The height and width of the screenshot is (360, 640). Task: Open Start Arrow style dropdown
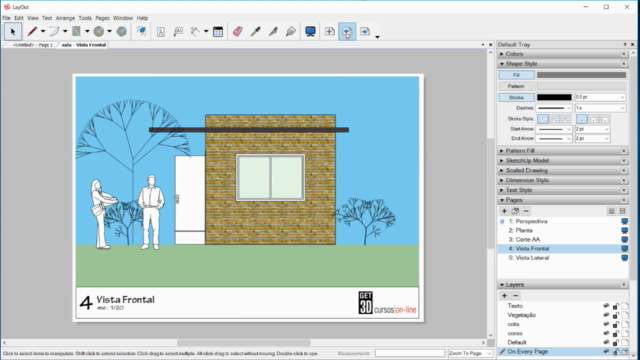[568, 129]
